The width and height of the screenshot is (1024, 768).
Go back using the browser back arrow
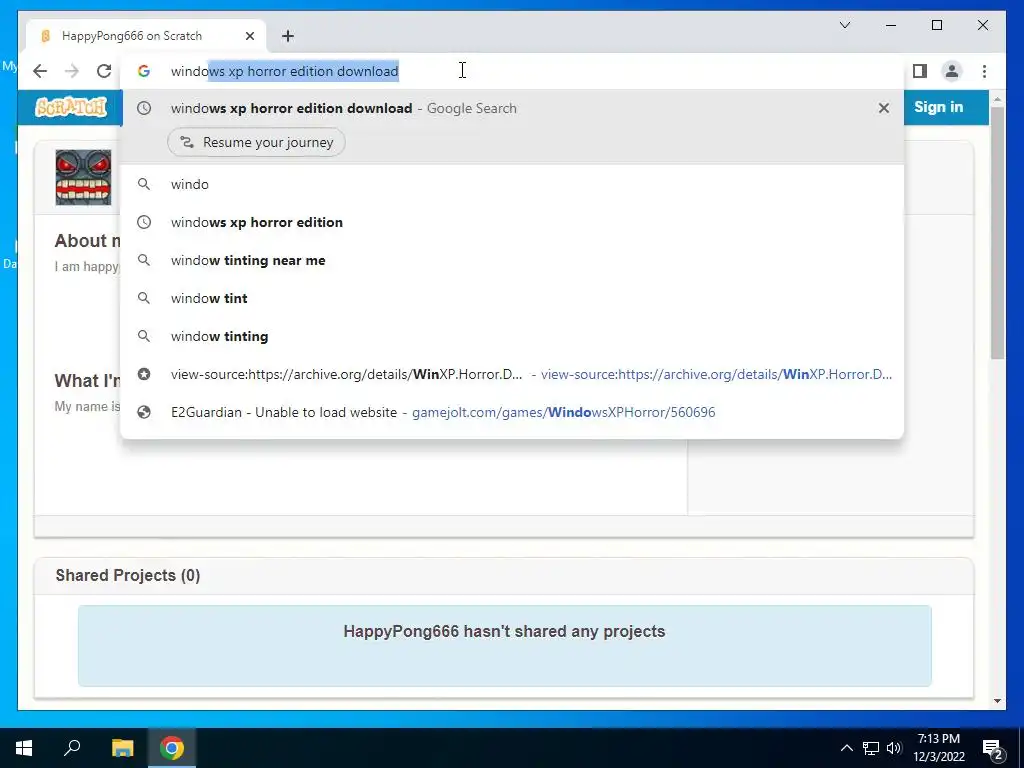point(40,71)
